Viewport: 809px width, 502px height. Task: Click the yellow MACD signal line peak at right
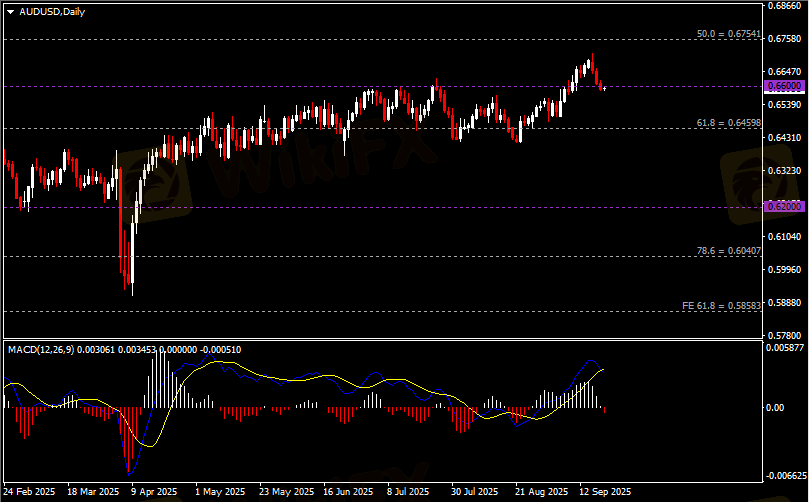[603, 369]
